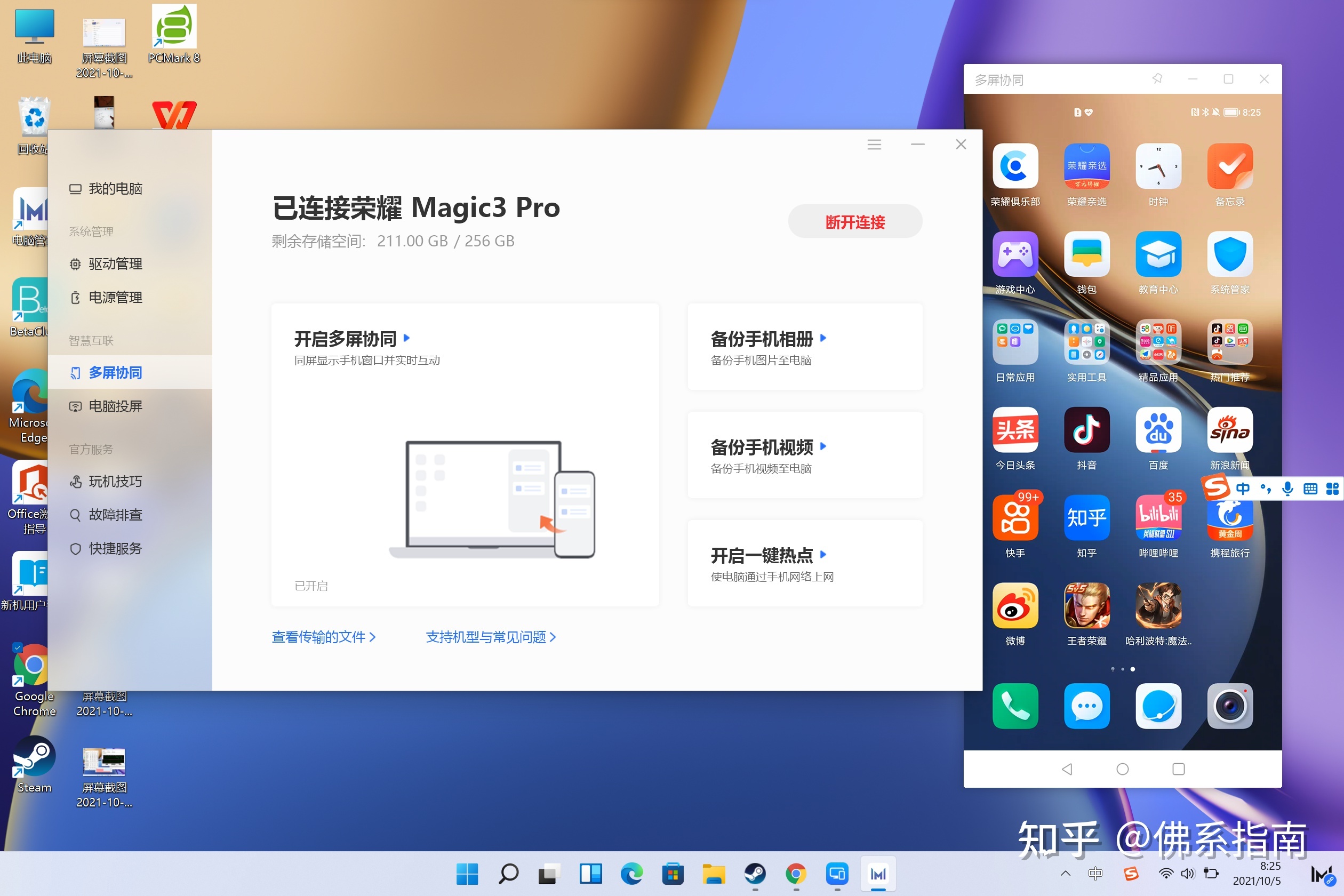The height and width of the screenshot is (896, 1344).
Task: Open the 哈利波特:魔法 game icon
Action: pyautogui.click(x=1158, y=606)
